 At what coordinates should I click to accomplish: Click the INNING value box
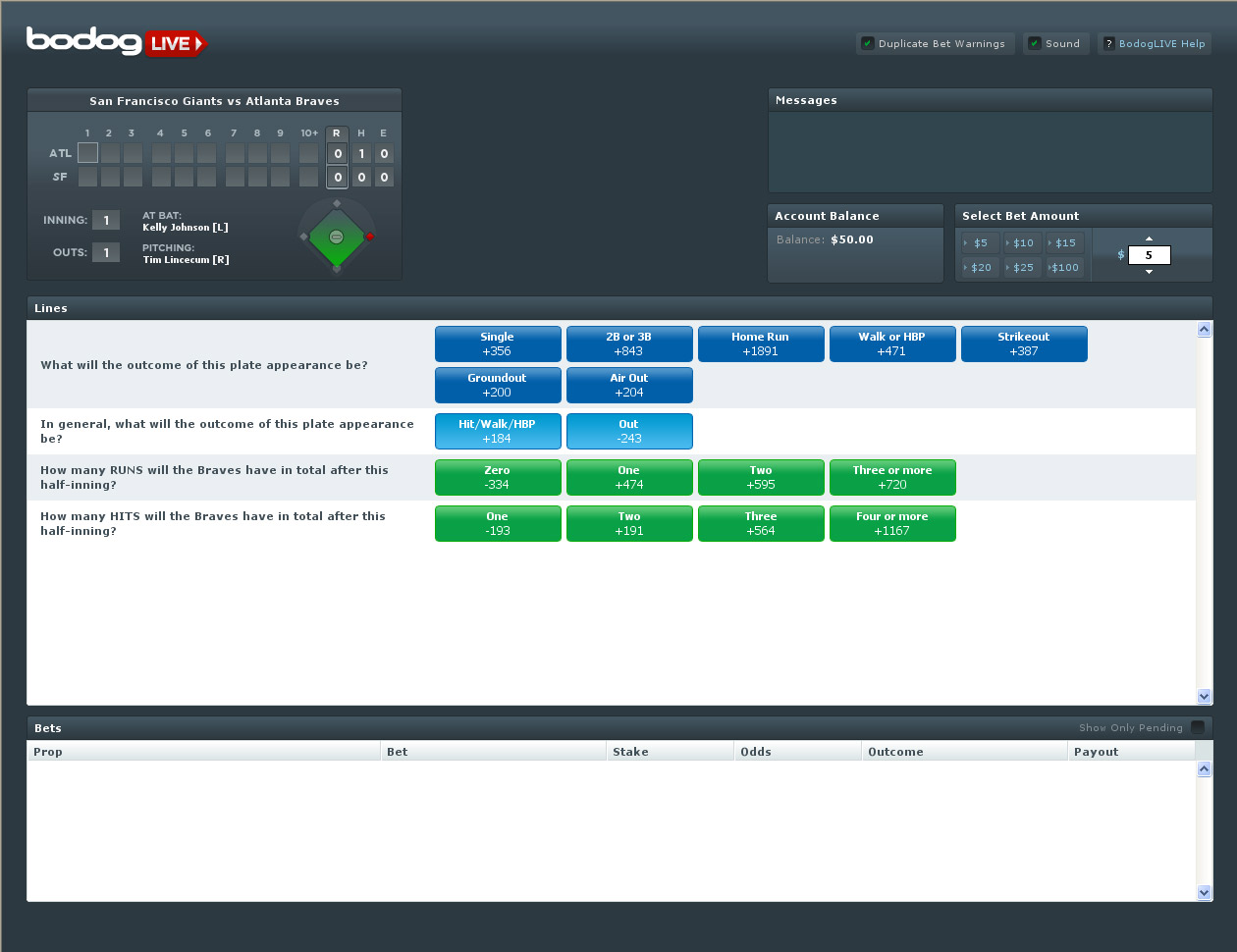tap(106, 220)
